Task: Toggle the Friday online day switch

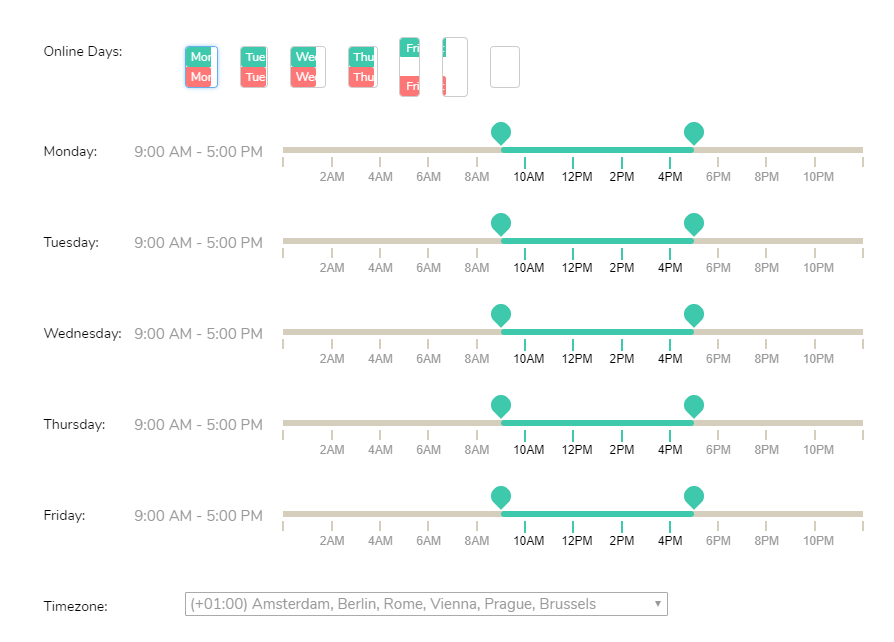Action: 409,67
